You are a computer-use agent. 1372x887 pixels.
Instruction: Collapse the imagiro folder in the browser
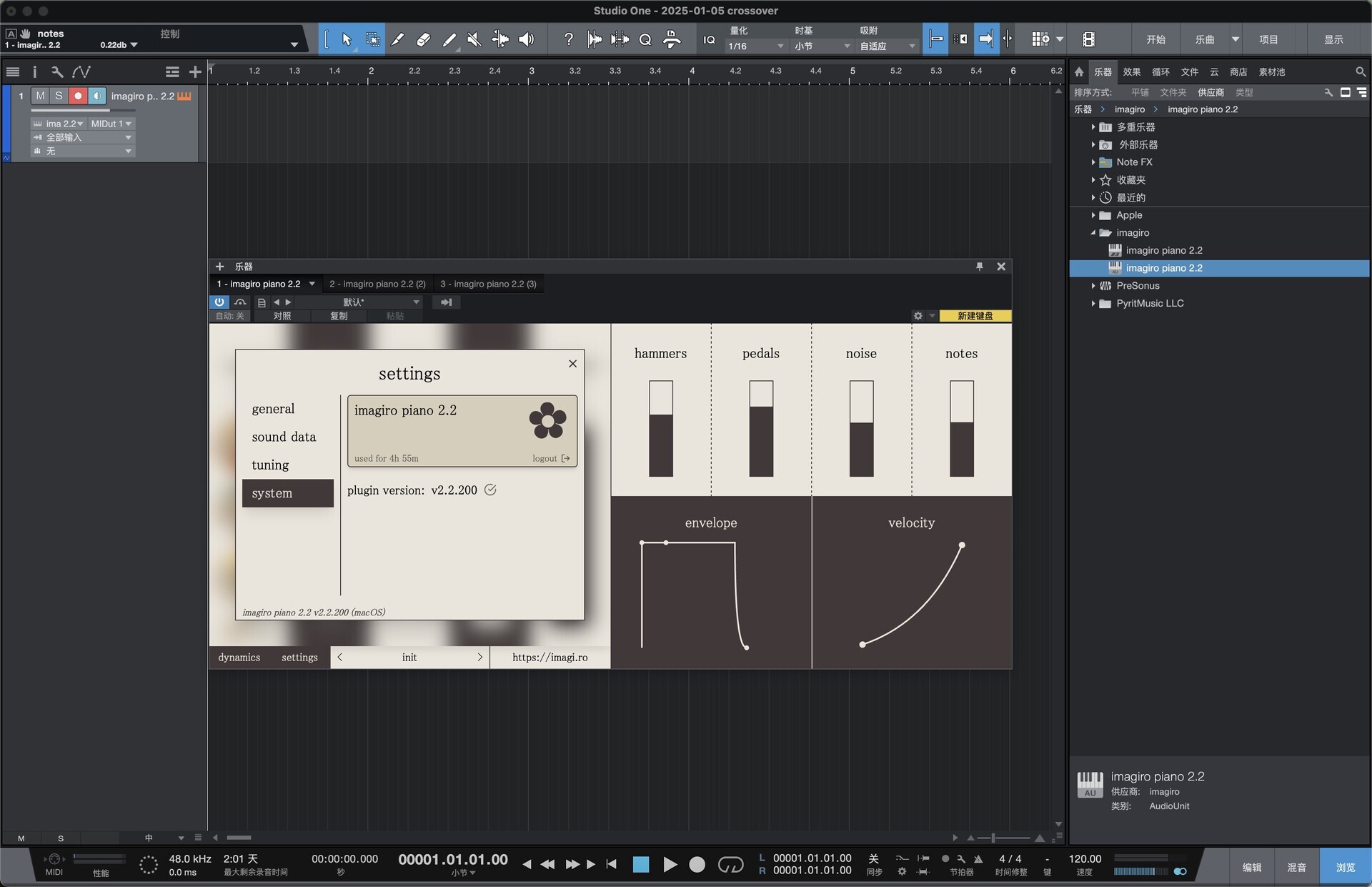[1093, 233]
